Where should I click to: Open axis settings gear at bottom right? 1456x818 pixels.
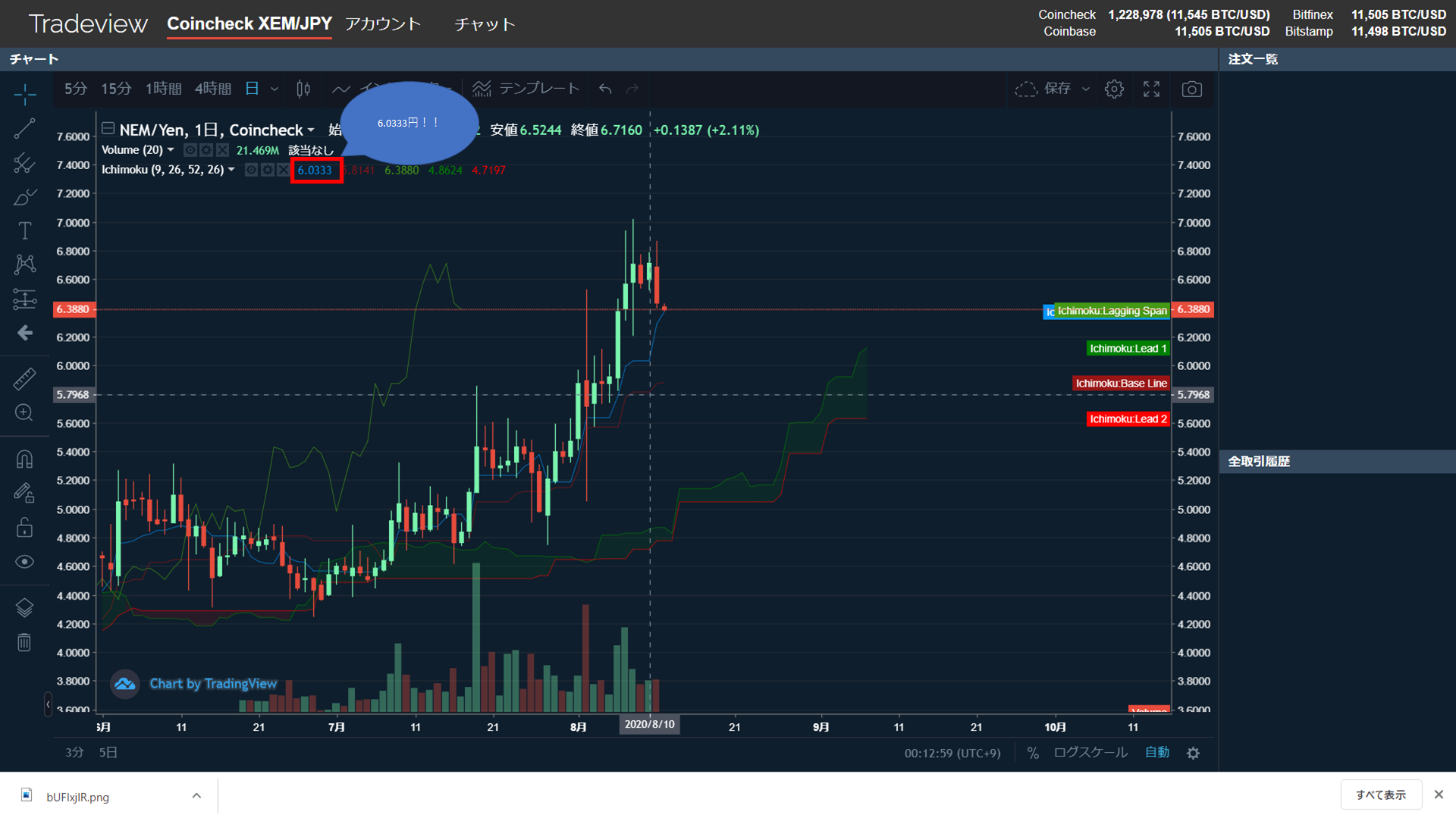[x=1194, y=754]
